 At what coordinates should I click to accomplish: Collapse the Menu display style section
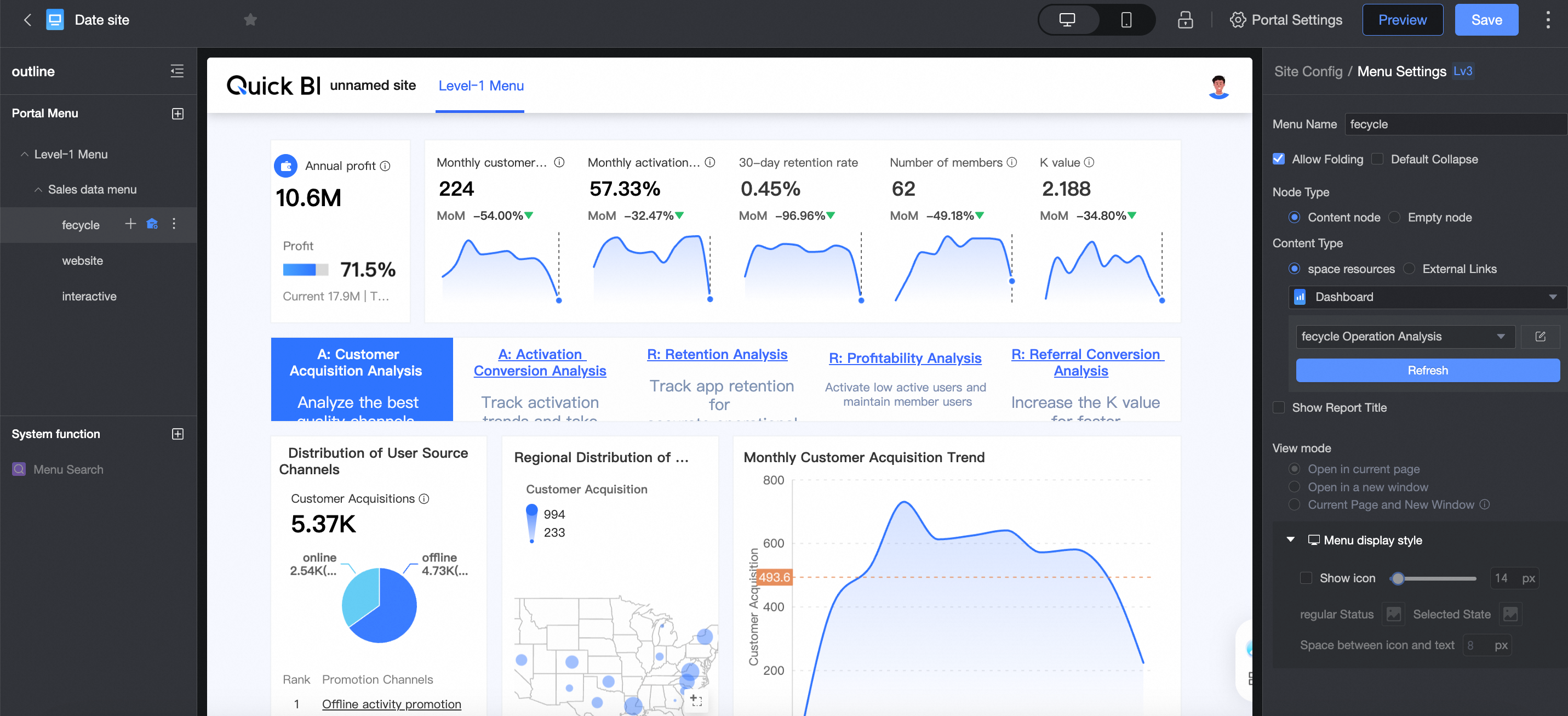pos(1290,540)
